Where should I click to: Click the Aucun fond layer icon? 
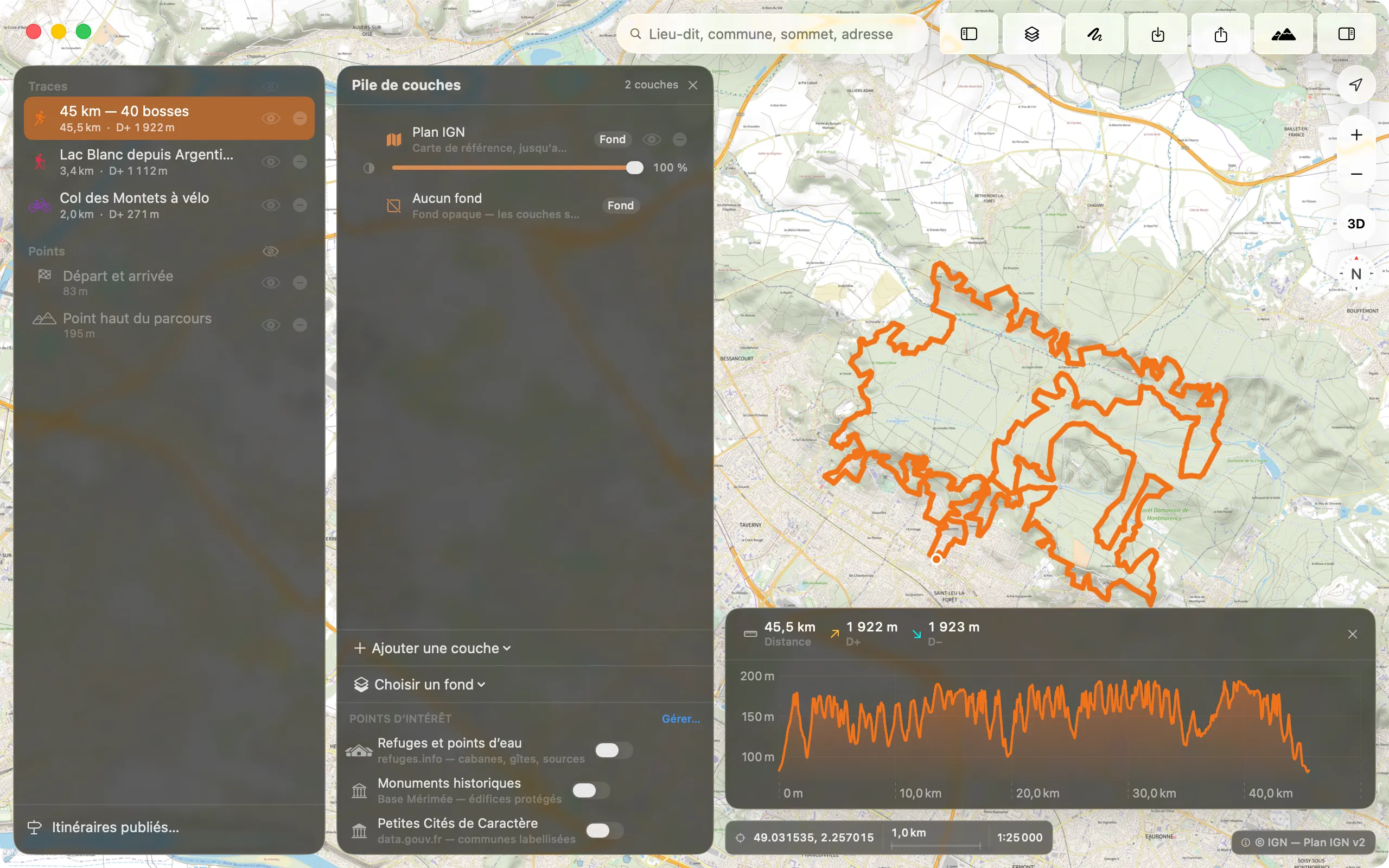click(x=394, y=206)
